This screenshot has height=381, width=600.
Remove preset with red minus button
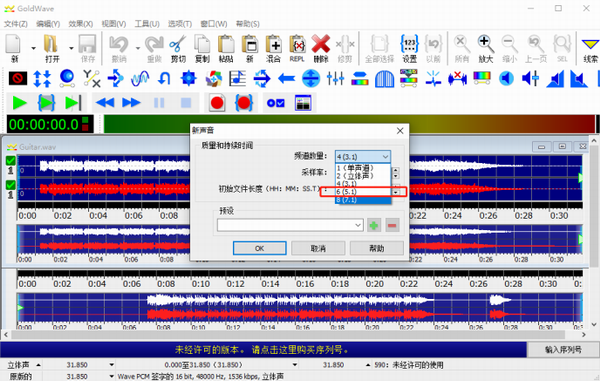click(x=392, y=225)
